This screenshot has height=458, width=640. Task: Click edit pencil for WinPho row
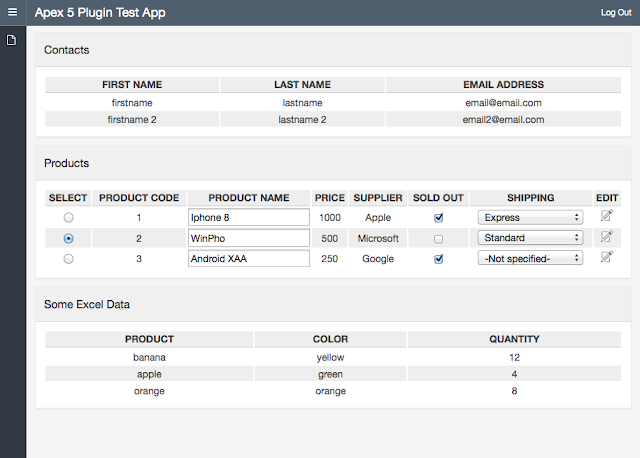pyautogui.click(x=606, y=238)
